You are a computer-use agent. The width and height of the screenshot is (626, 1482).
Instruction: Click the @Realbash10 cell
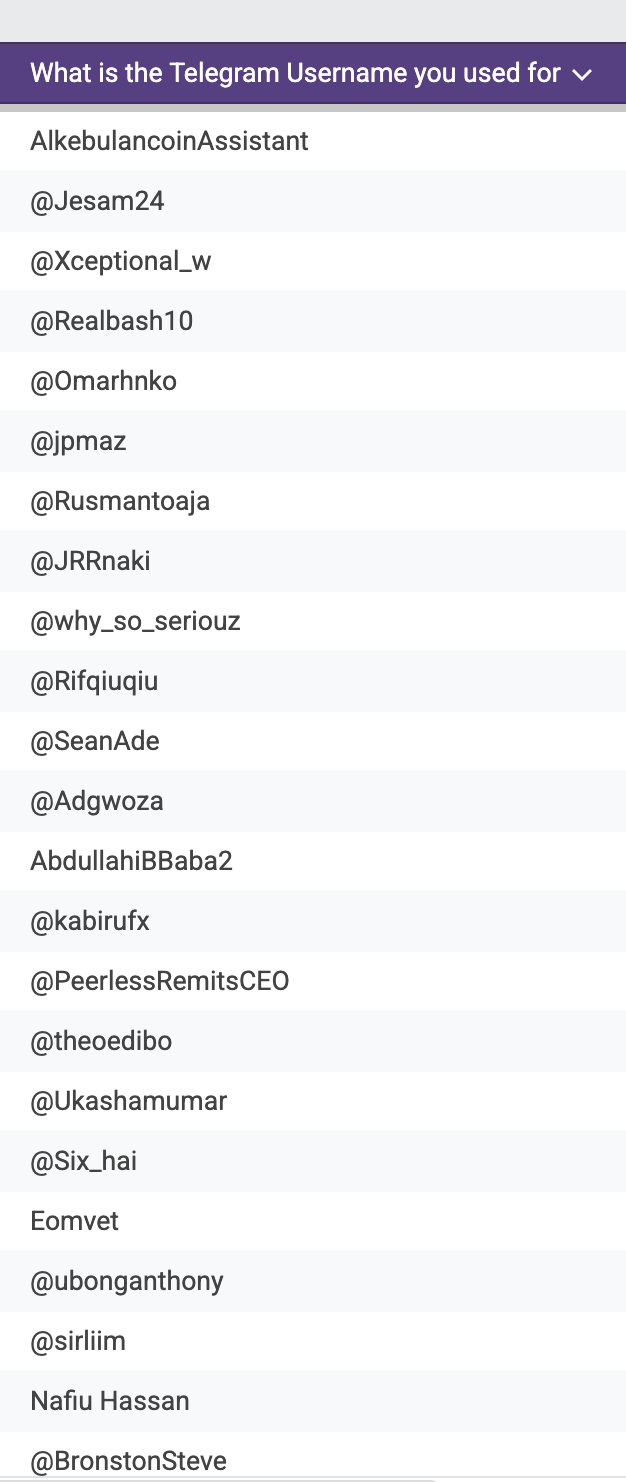coord(313,321)
